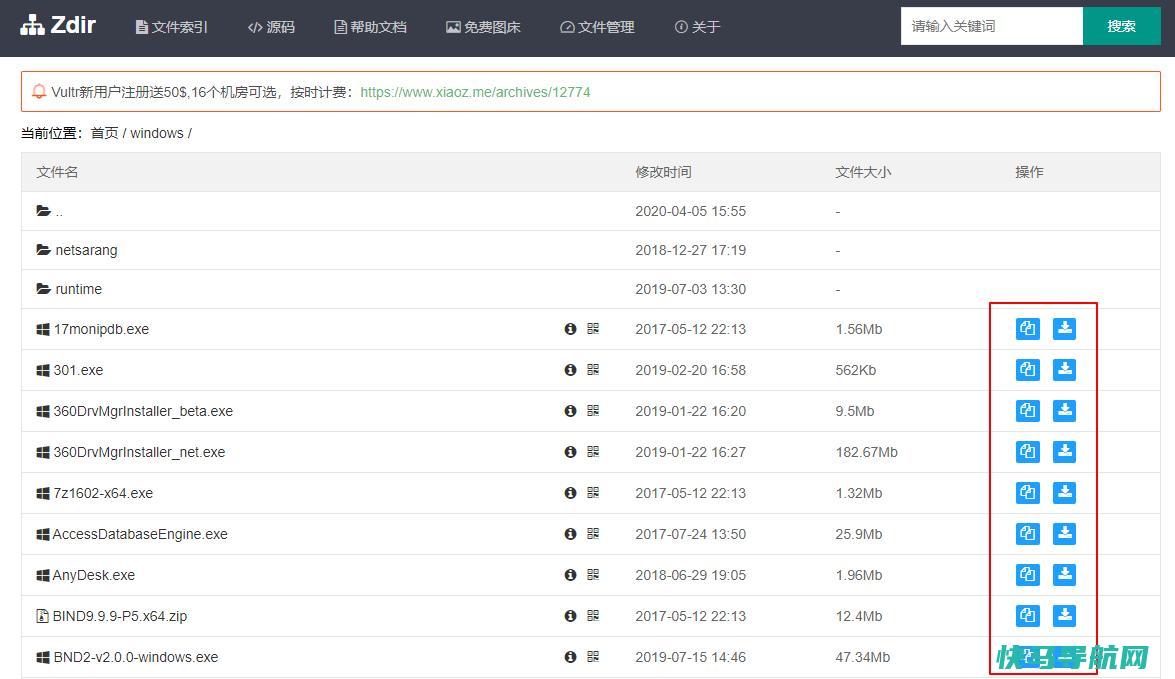Click the 修改时间 column header

pyautogui.click(x=663, y=172)
